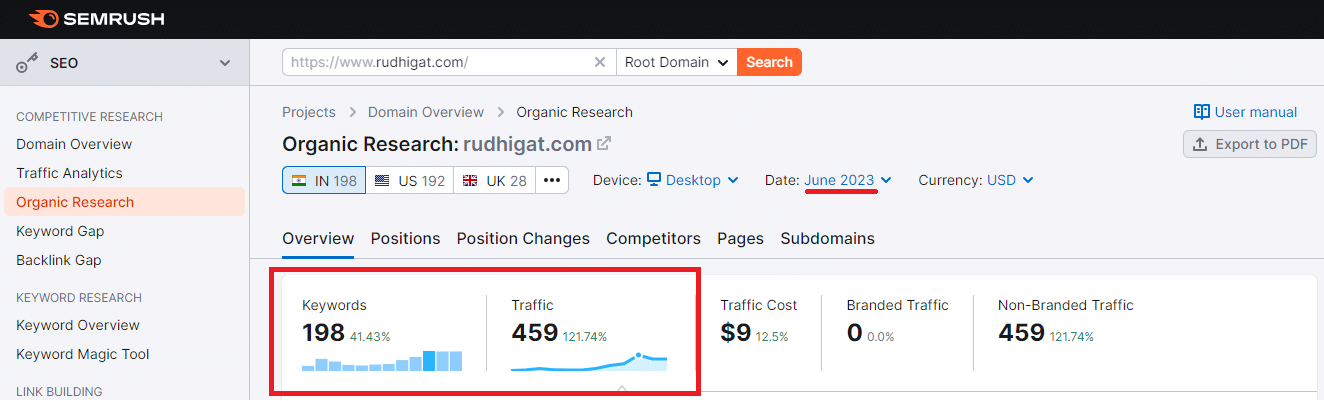Collapse the SEO sidebar section
This screenshot has height=401, width=1324.
pyautogui.click(x=225, y=64)
